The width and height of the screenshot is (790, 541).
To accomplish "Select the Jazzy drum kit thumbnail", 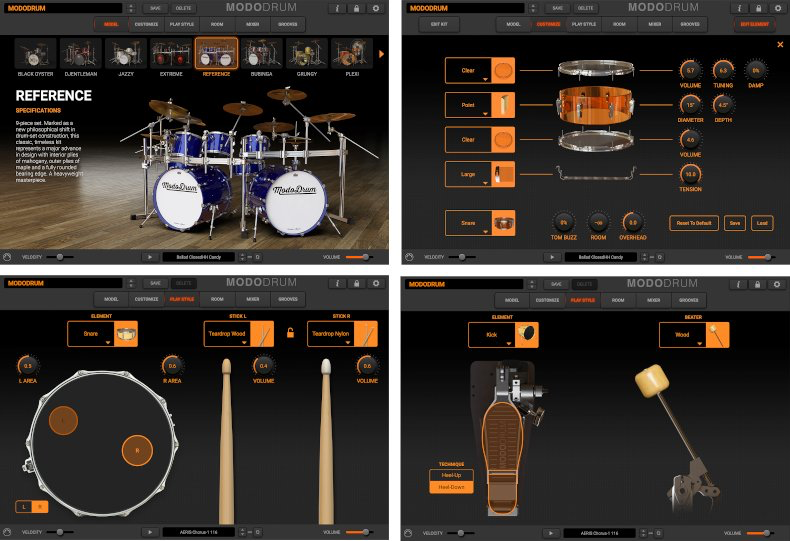I will pos(126,55).
